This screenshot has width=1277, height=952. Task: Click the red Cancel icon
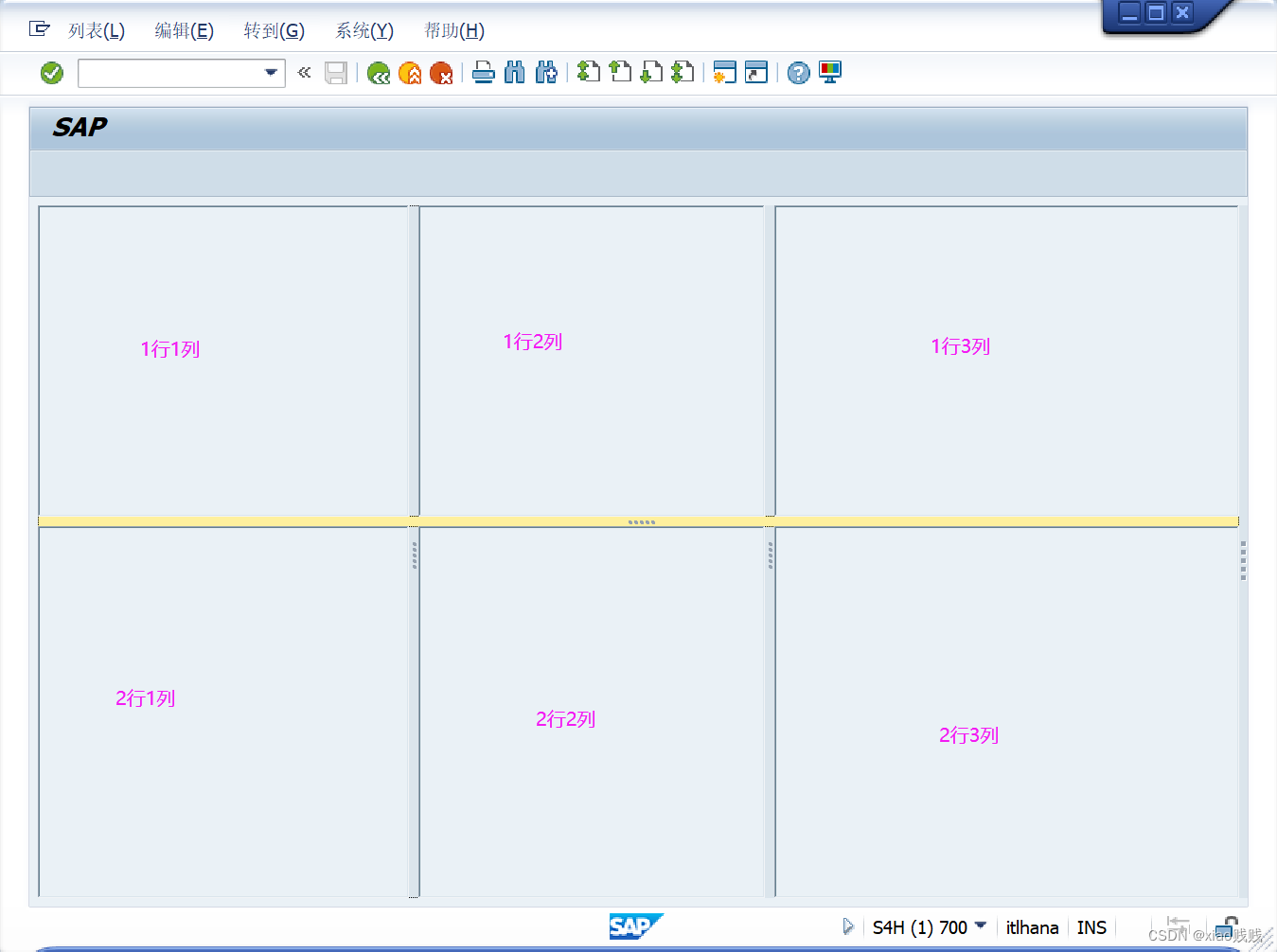[x=441, y=73]
